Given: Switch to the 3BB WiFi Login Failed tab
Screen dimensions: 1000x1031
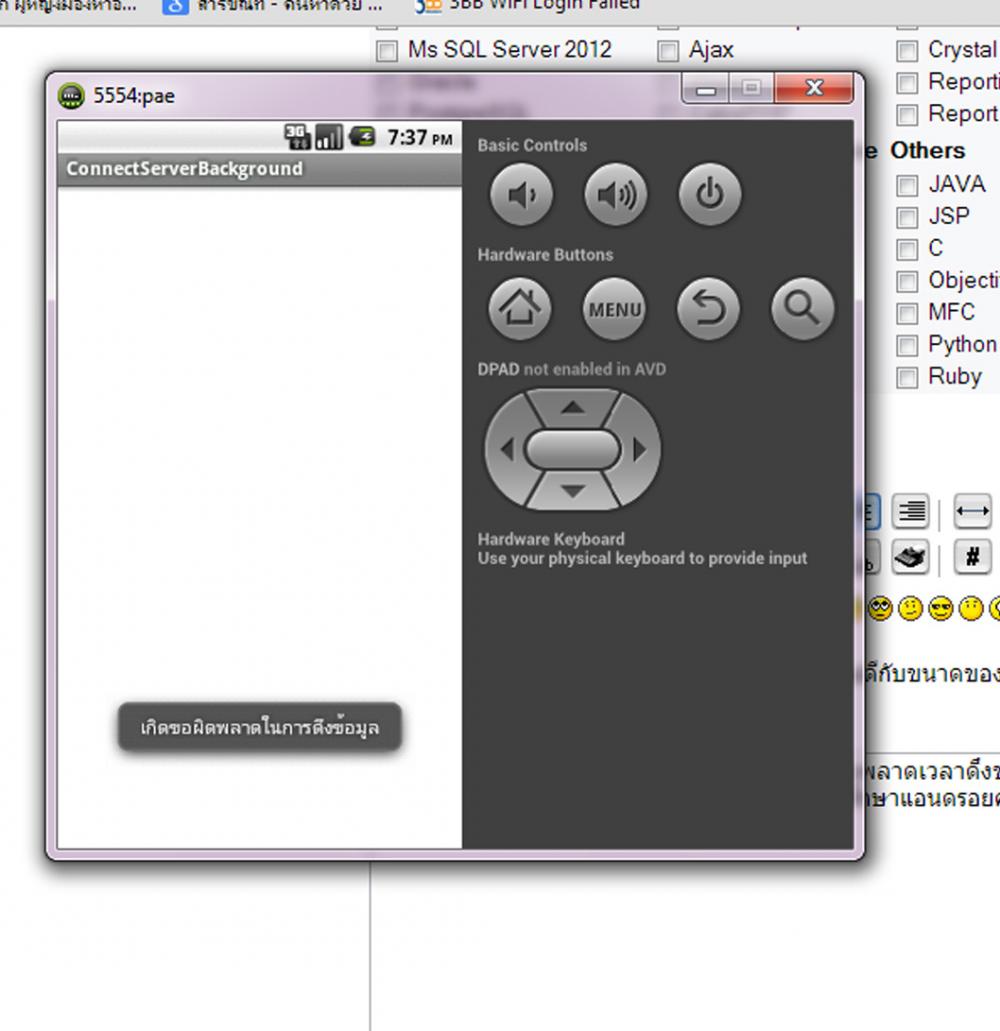Looking at the screenshot, I should coord(529,5).
